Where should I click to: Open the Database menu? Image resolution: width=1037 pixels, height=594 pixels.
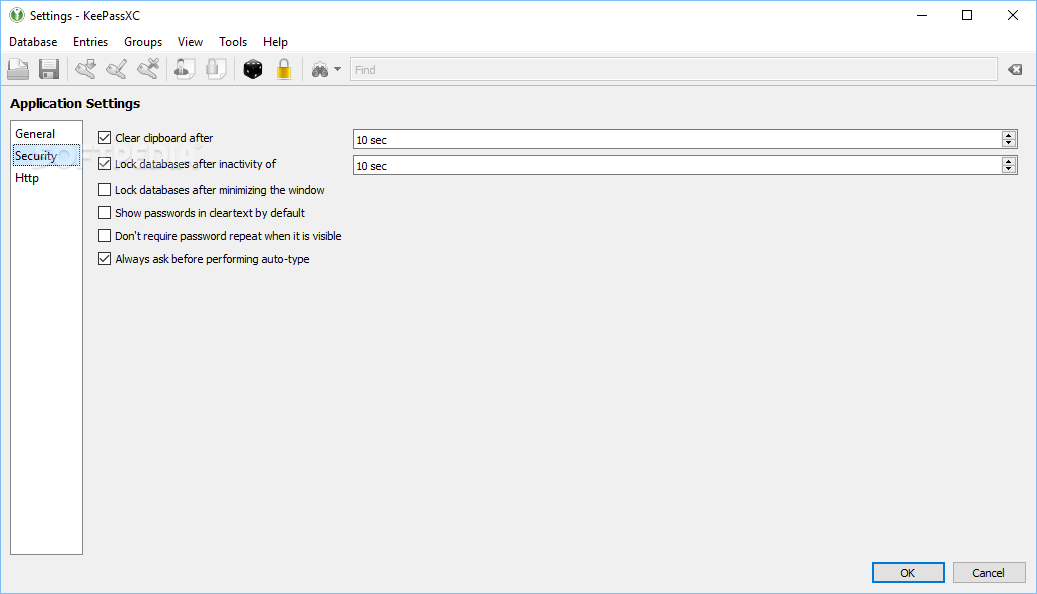(33, 42)
